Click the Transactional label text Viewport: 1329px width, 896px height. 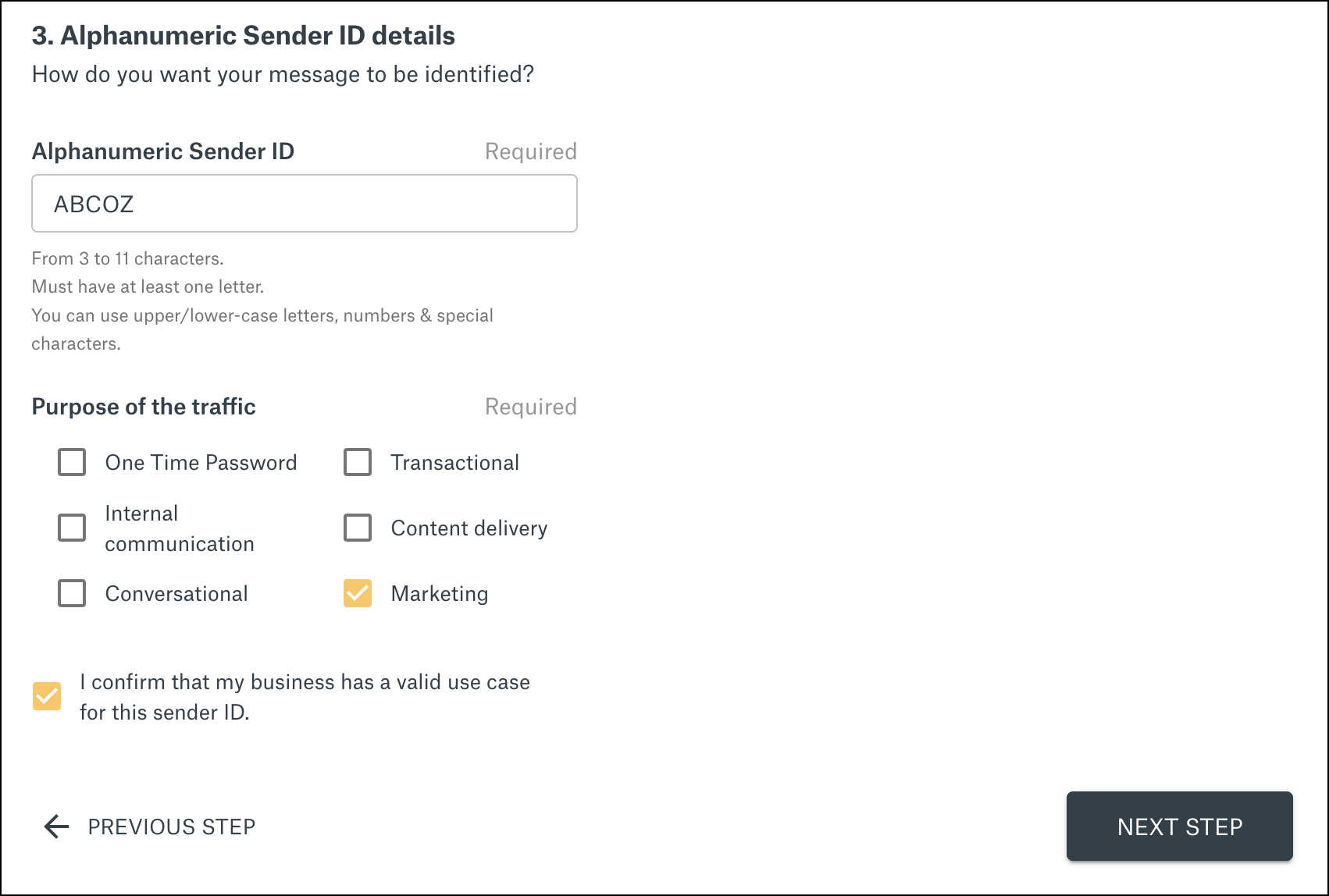pyautogui.click(x=454, y=463)
